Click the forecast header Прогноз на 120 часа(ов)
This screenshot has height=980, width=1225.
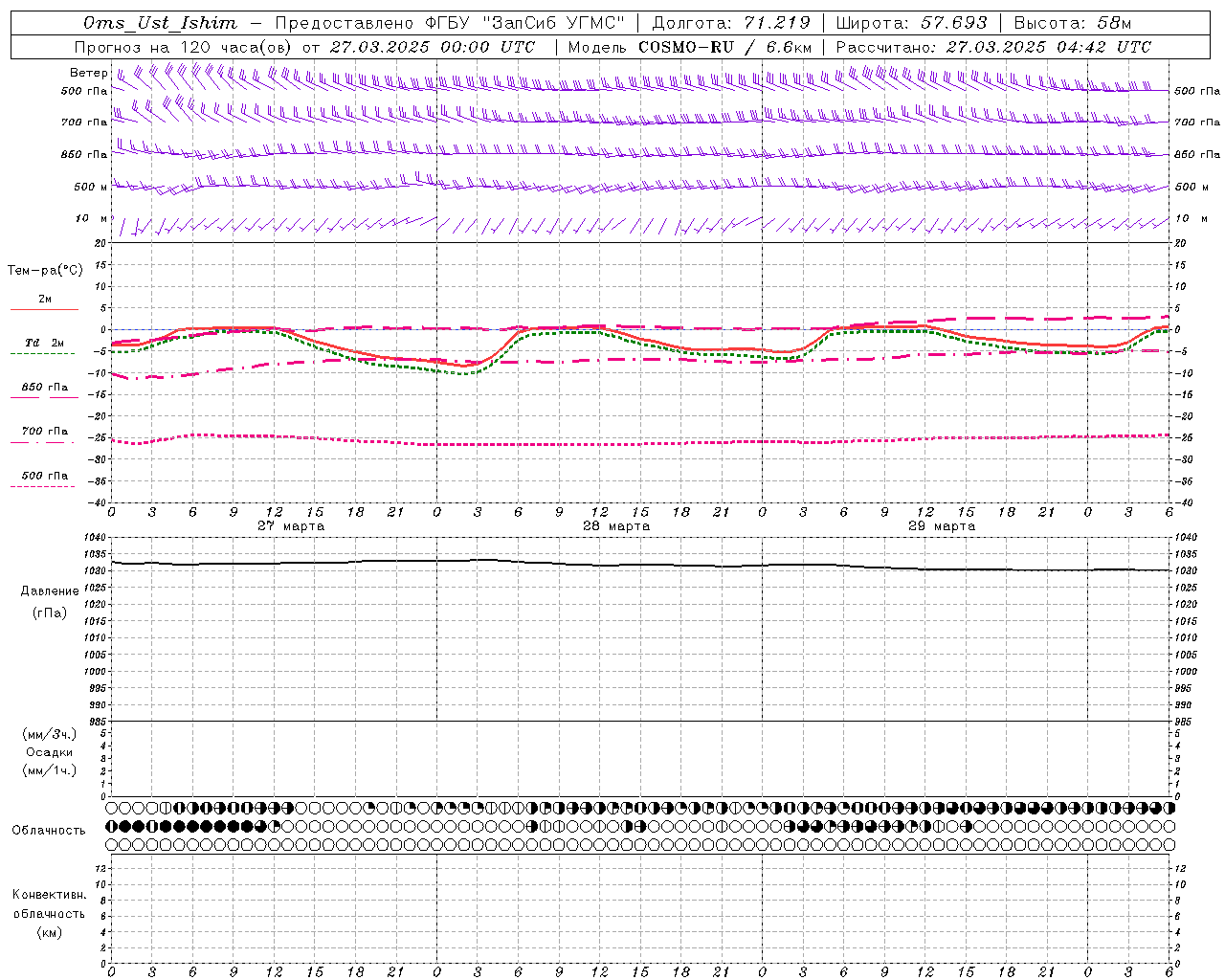[184, 47]
